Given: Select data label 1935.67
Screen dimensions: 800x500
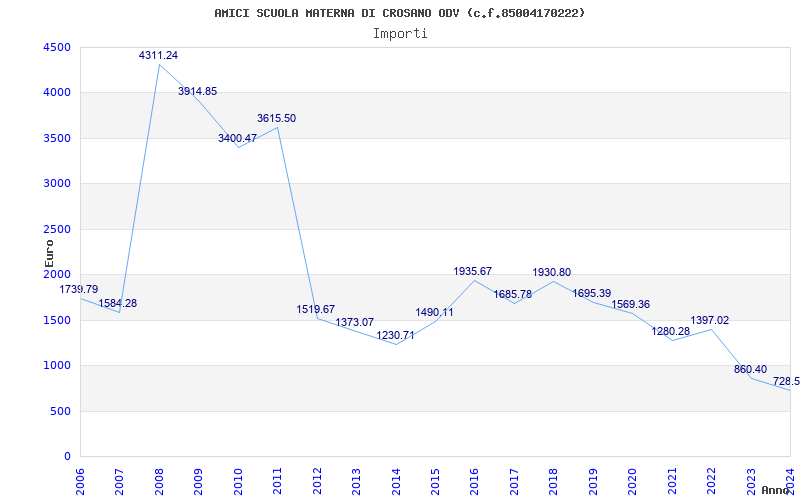Looking at the screenshot, I should [x=473, y=271].
